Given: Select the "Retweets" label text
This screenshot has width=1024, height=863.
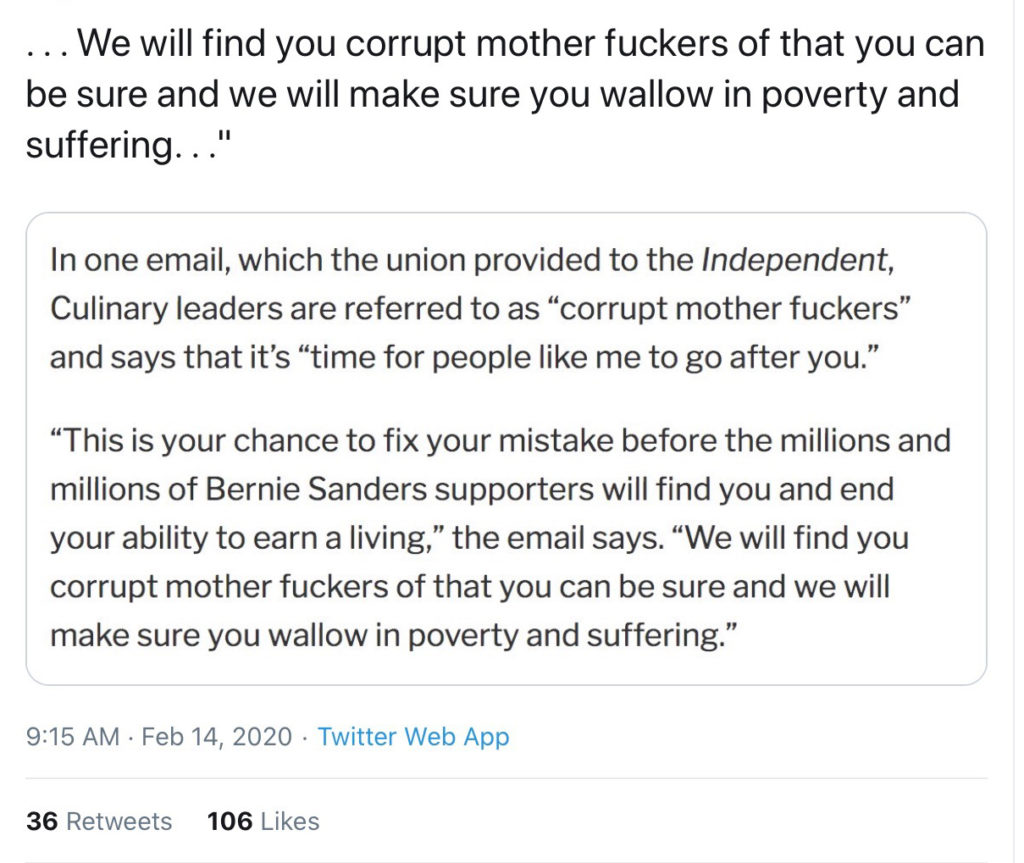Looking at the screenshot, I should tap(120, 821).
